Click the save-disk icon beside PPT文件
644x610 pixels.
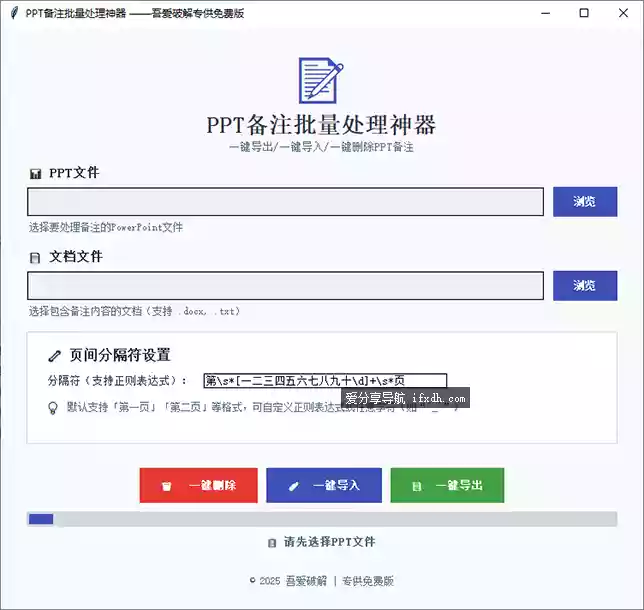pos(35,174)
